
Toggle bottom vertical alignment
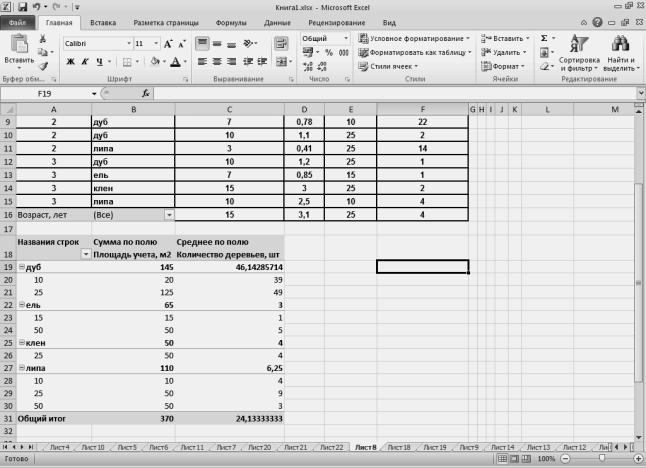pos(232,44)
